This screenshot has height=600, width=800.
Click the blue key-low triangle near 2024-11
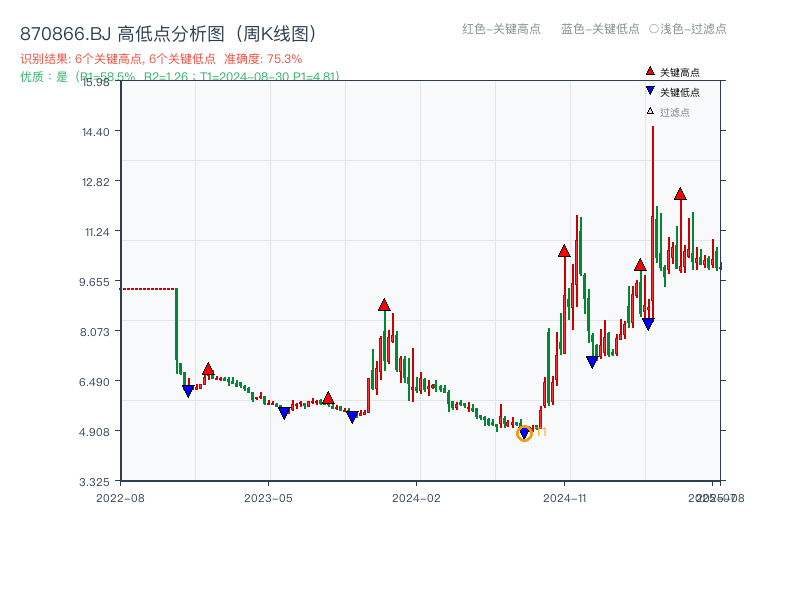pyautogui.click(x=591, y=362)
